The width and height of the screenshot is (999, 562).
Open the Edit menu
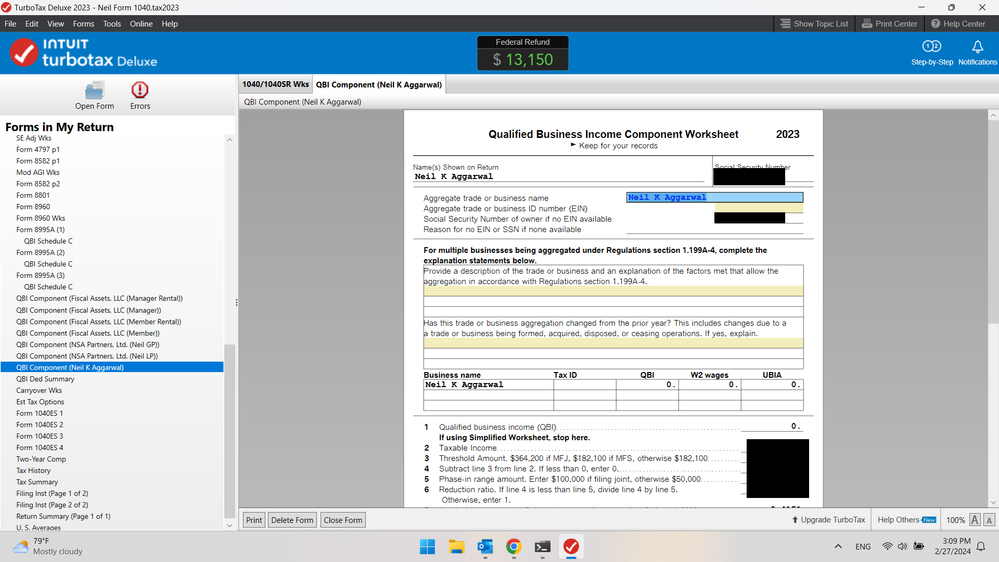[x=32, y=24]
